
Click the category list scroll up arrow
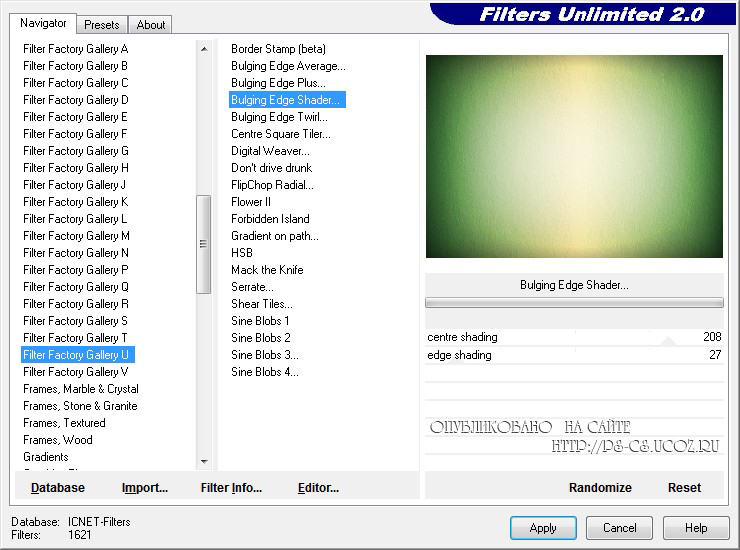[204, 49]
